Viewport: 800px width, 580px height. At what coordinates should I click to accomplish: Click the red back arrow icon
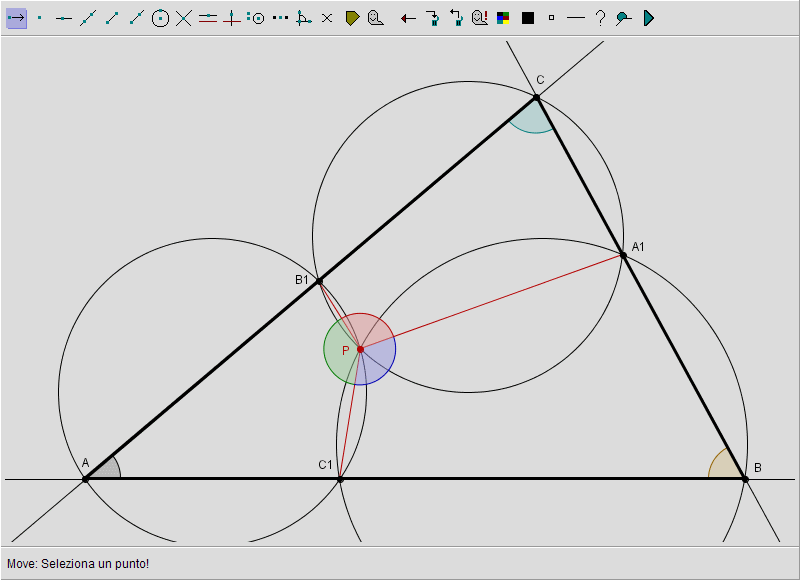[x=408, y=18]
